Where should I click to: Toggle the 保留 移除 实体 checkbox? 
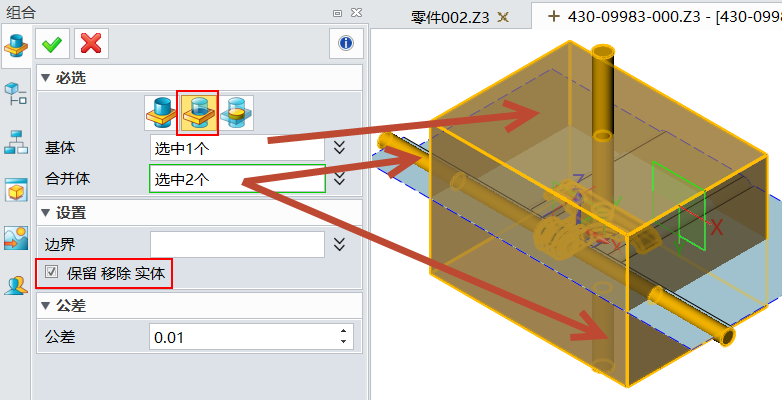51,272
